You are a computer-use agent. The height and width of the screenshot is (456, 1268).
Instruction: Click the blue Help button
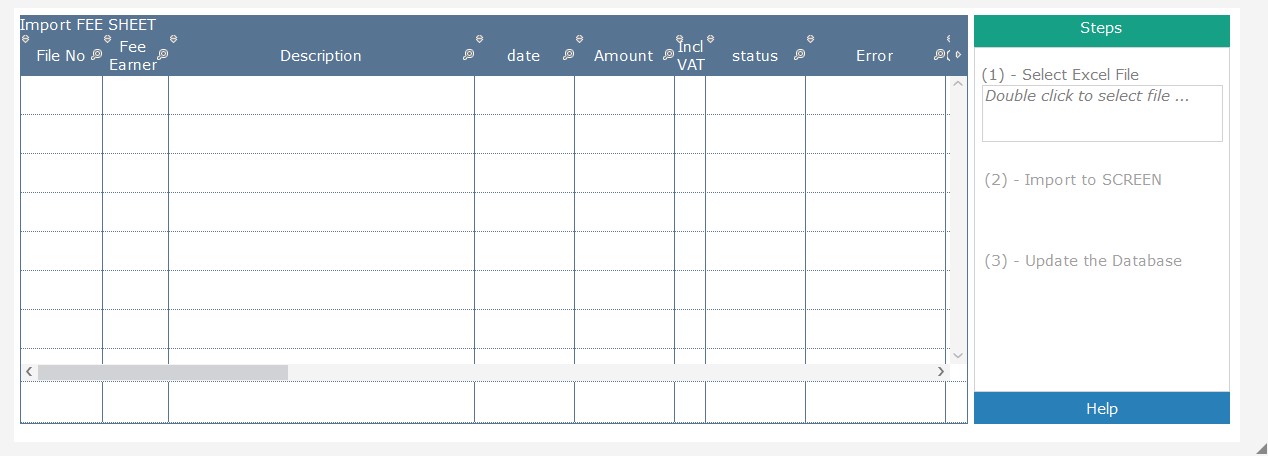click(x=1101, y=408)
